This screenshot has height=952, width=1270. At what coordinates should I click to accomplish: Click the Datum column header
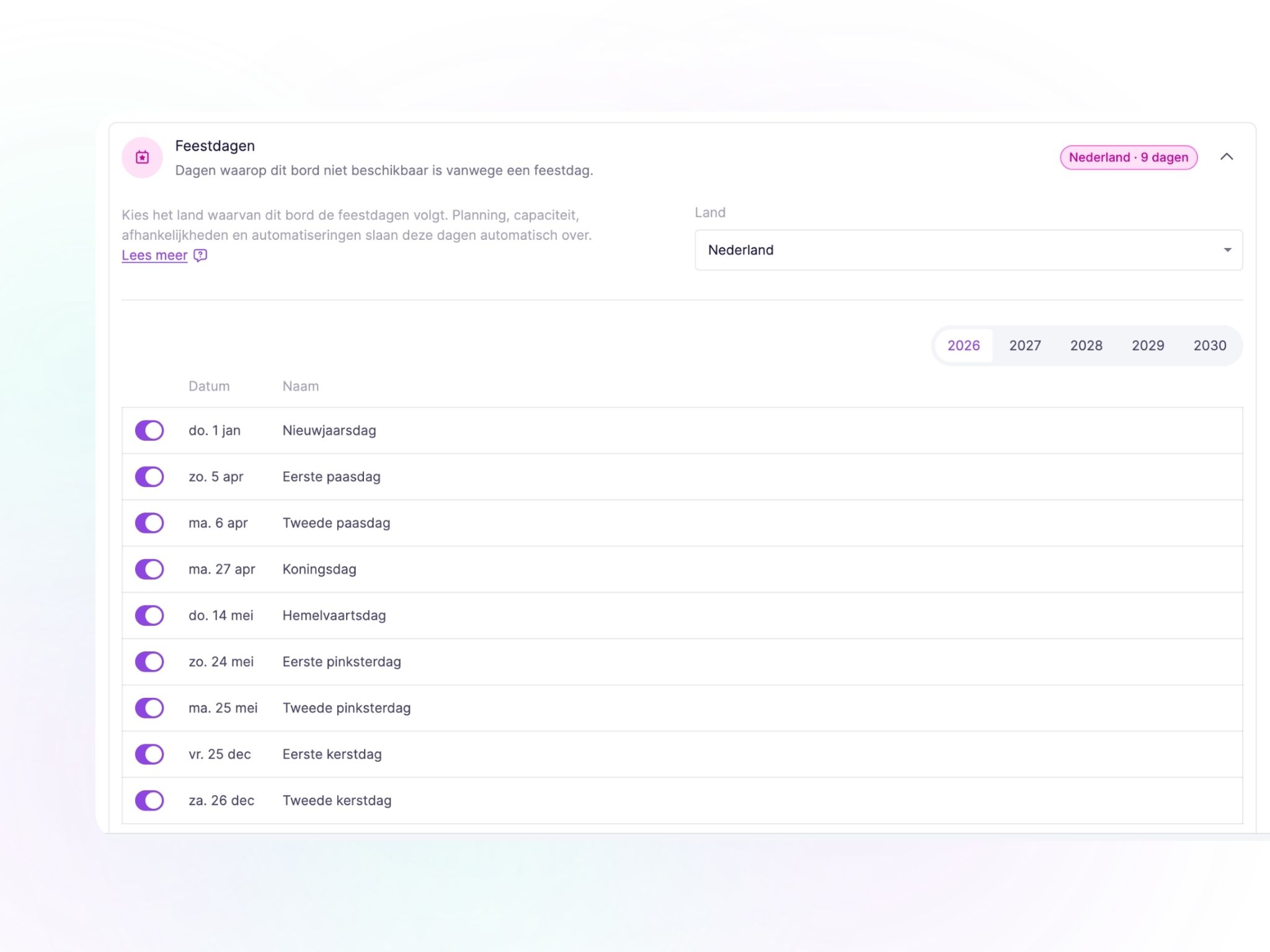[209, 386]
